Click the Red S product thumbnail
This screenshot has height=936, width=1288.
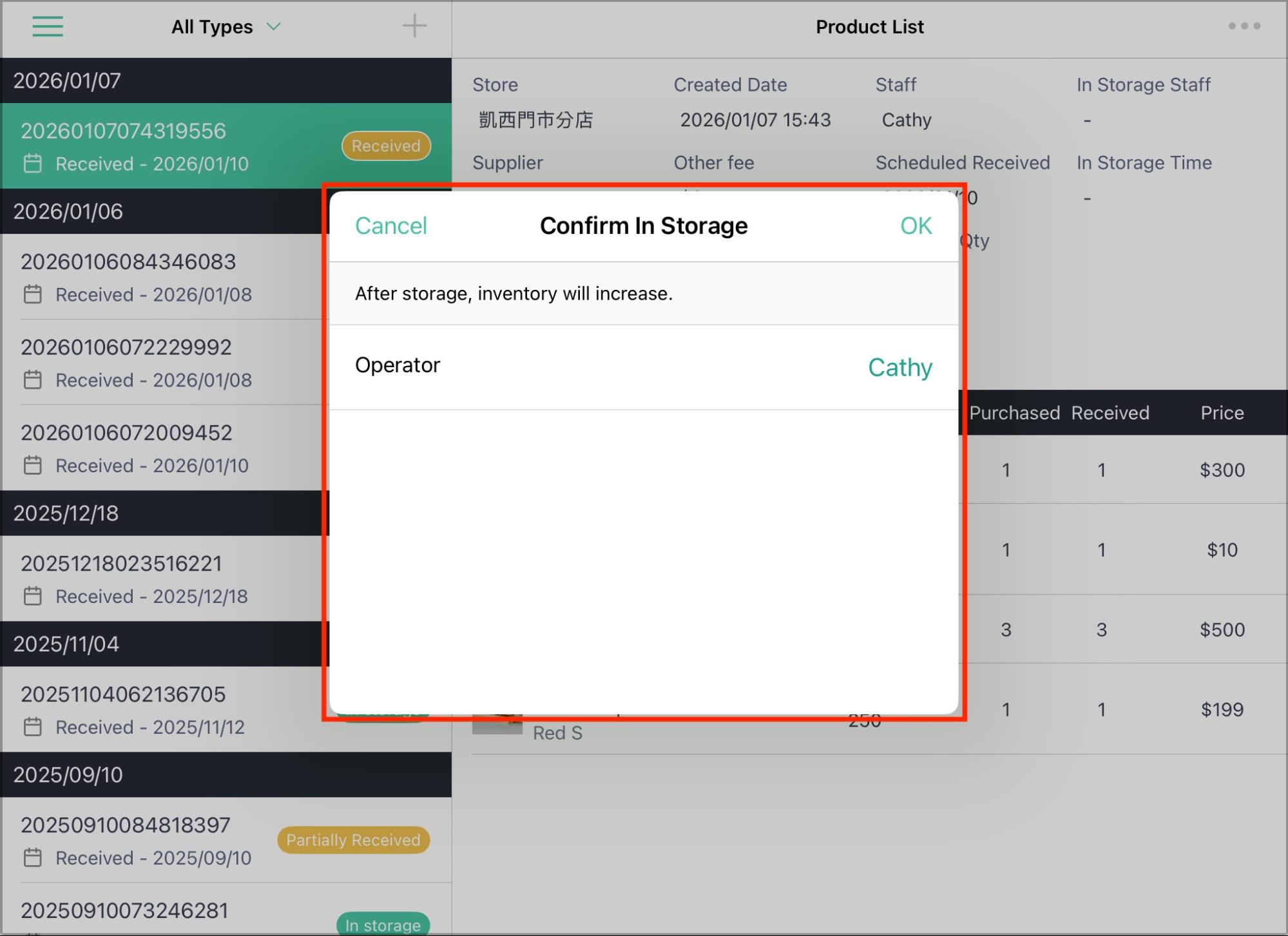pyautogui.click(x=497, y=725)
